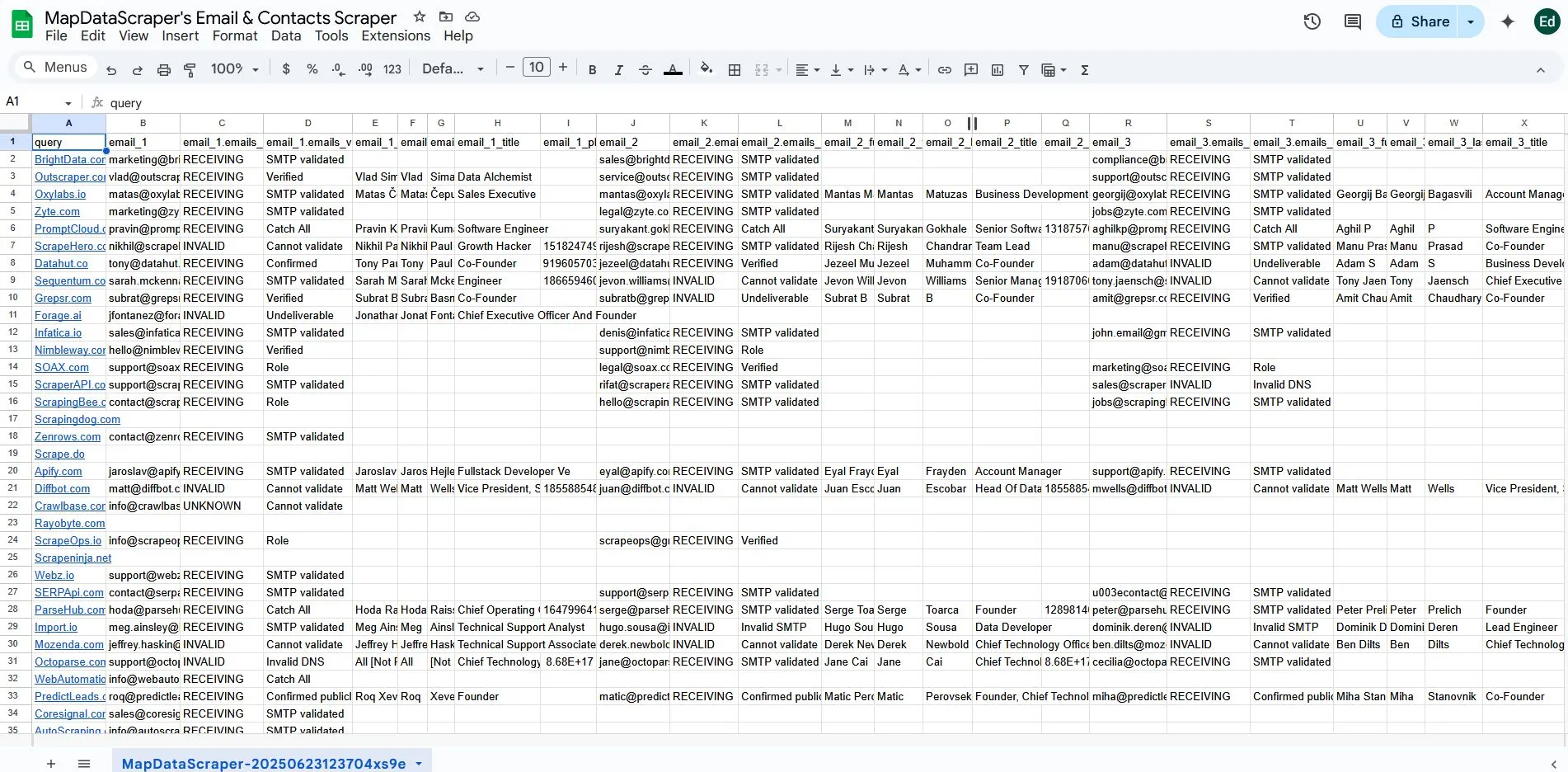
Task: Add a new sheet plus button
Action: pyautogui.click(x=51, y=764)
